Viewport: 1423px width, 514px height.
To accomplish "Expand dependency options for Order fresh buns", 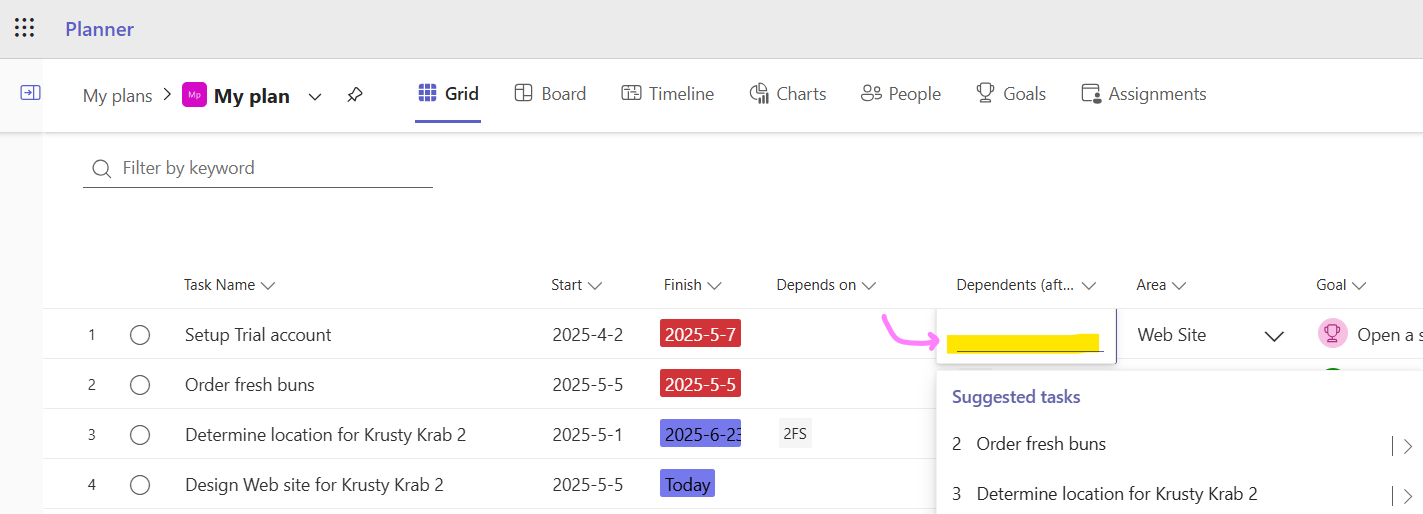I will pyautogui.click(x=1406, y=446).
